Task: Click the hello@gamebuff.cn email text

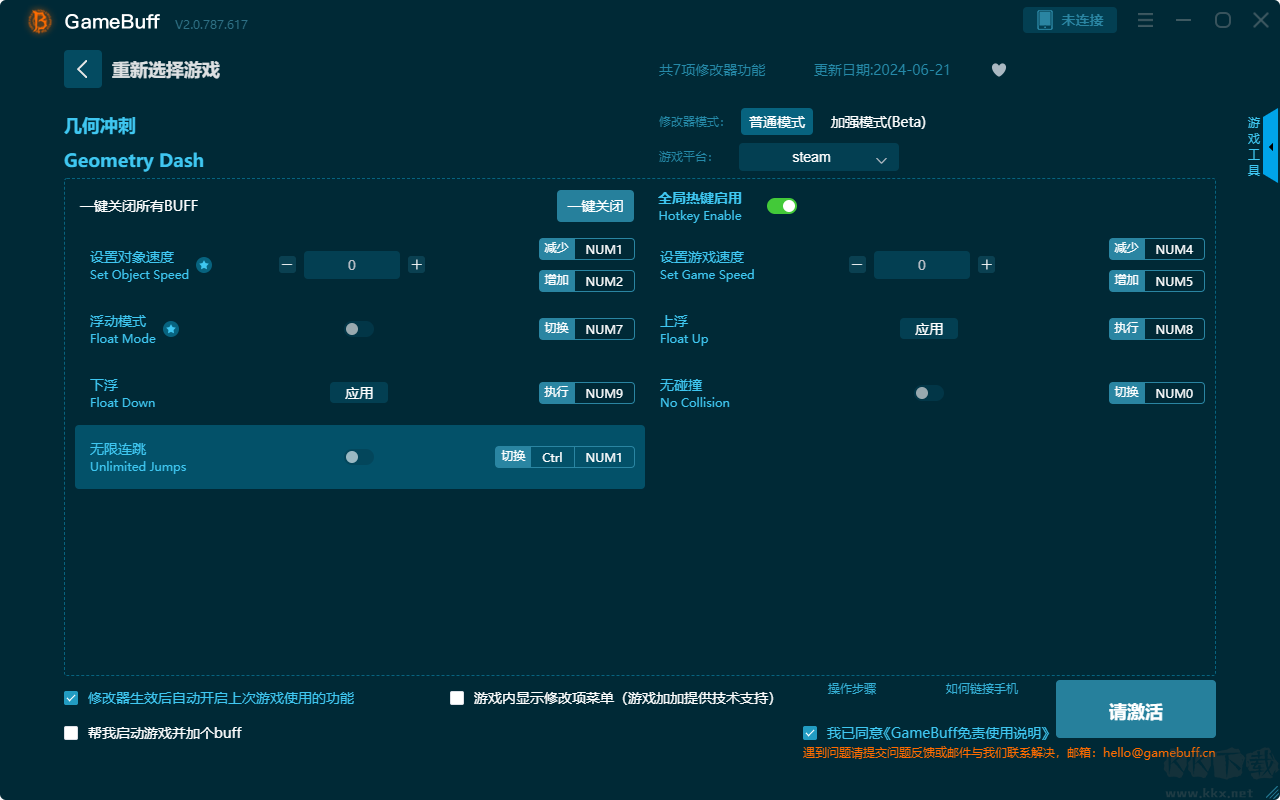Action: point(1159,753)
